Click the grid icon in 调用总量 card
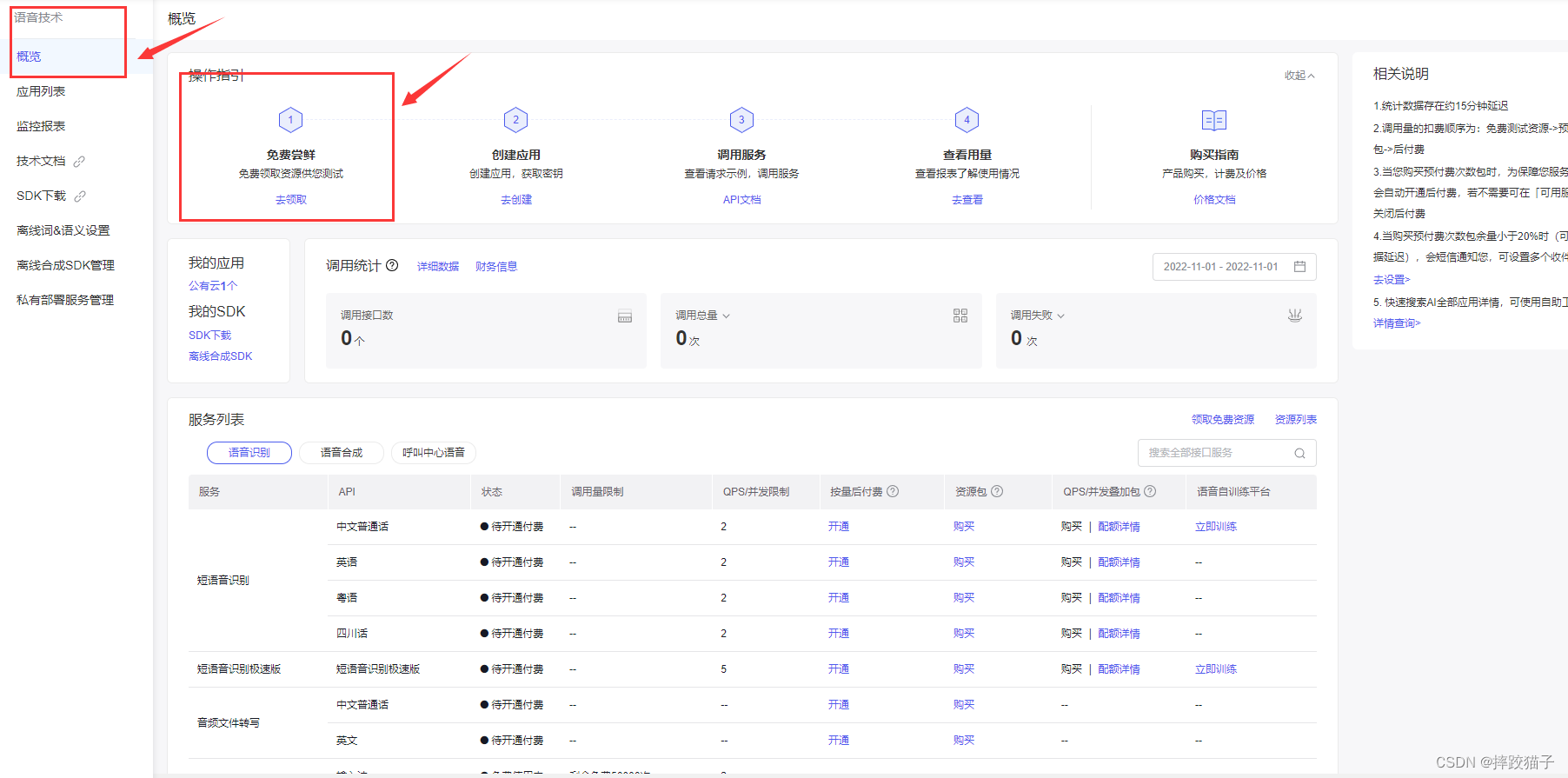The image size is (1568, 778). pos(960,316)
